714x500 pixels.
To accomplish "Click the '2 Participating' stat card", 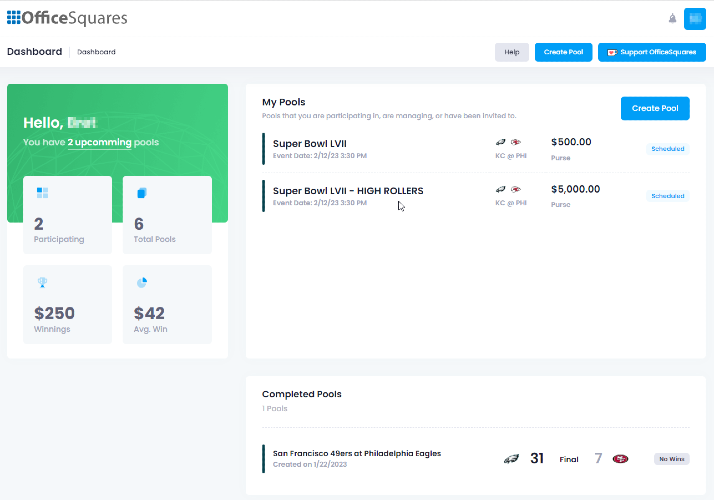I will click(67, 215).
